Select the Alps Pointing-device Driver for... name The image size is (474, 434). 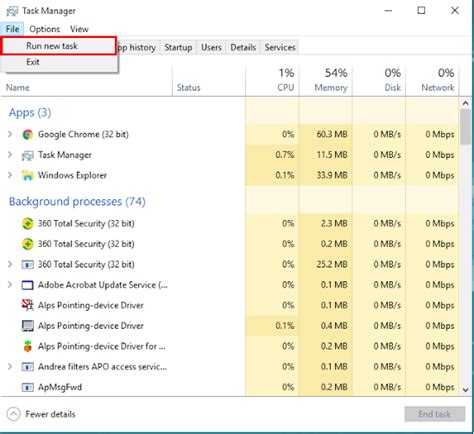coord(102,346)
